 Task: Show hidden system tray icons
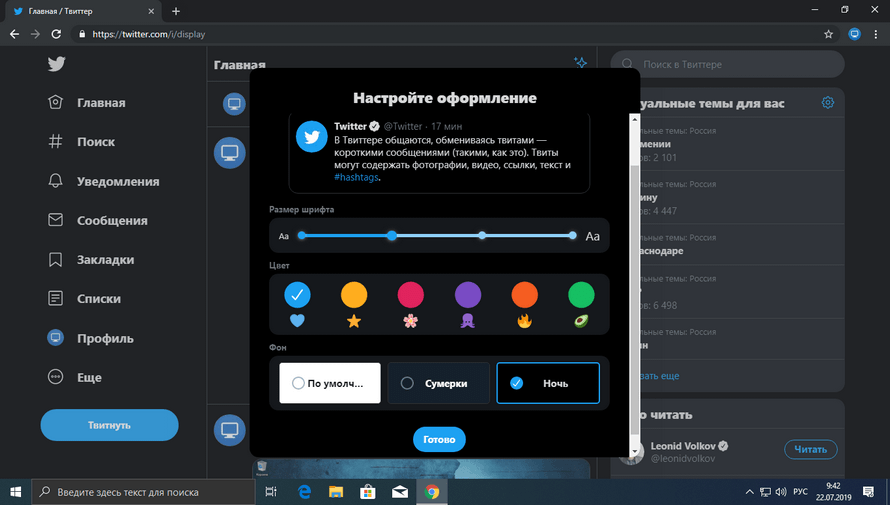750,492
